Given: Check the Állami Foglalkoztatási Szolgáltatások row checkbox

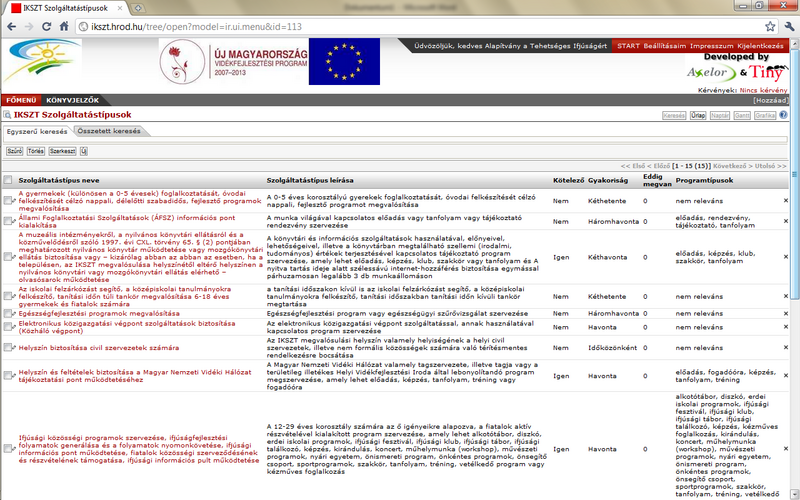Looking at the screenshot, I should click(x=7, y=221).
